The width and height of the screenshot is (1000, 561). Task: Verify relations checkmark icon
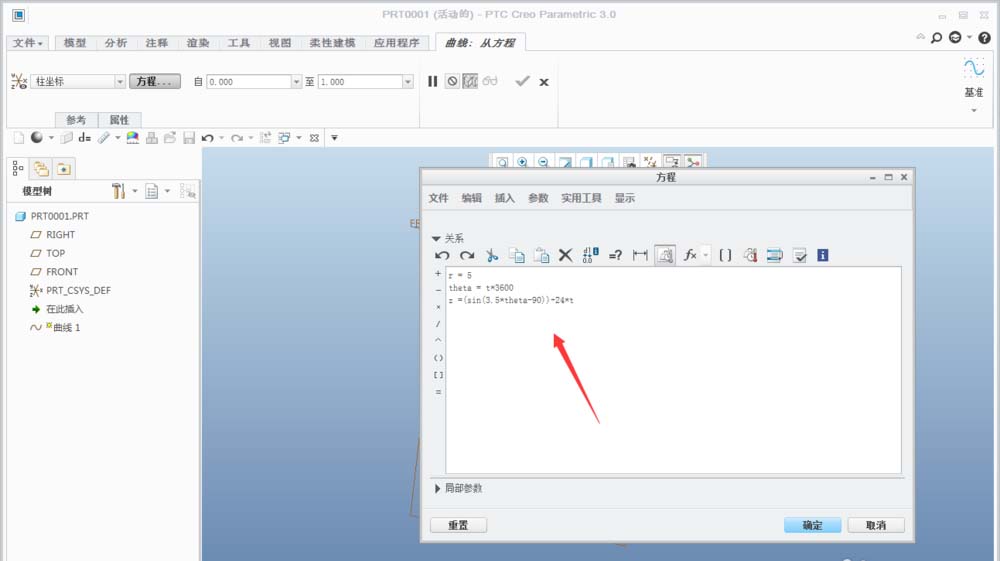coord(799,256)
